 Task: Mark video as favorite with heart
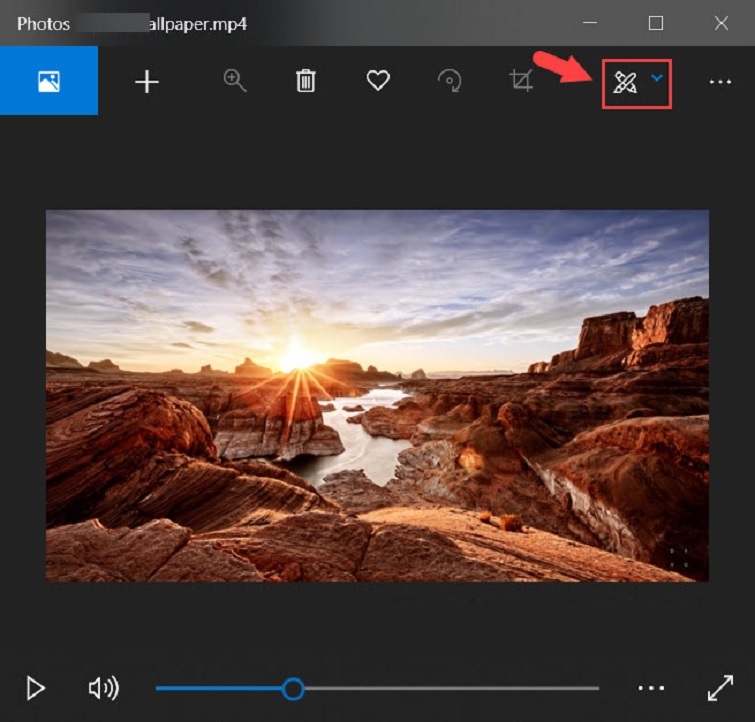(x=378, y=82)
